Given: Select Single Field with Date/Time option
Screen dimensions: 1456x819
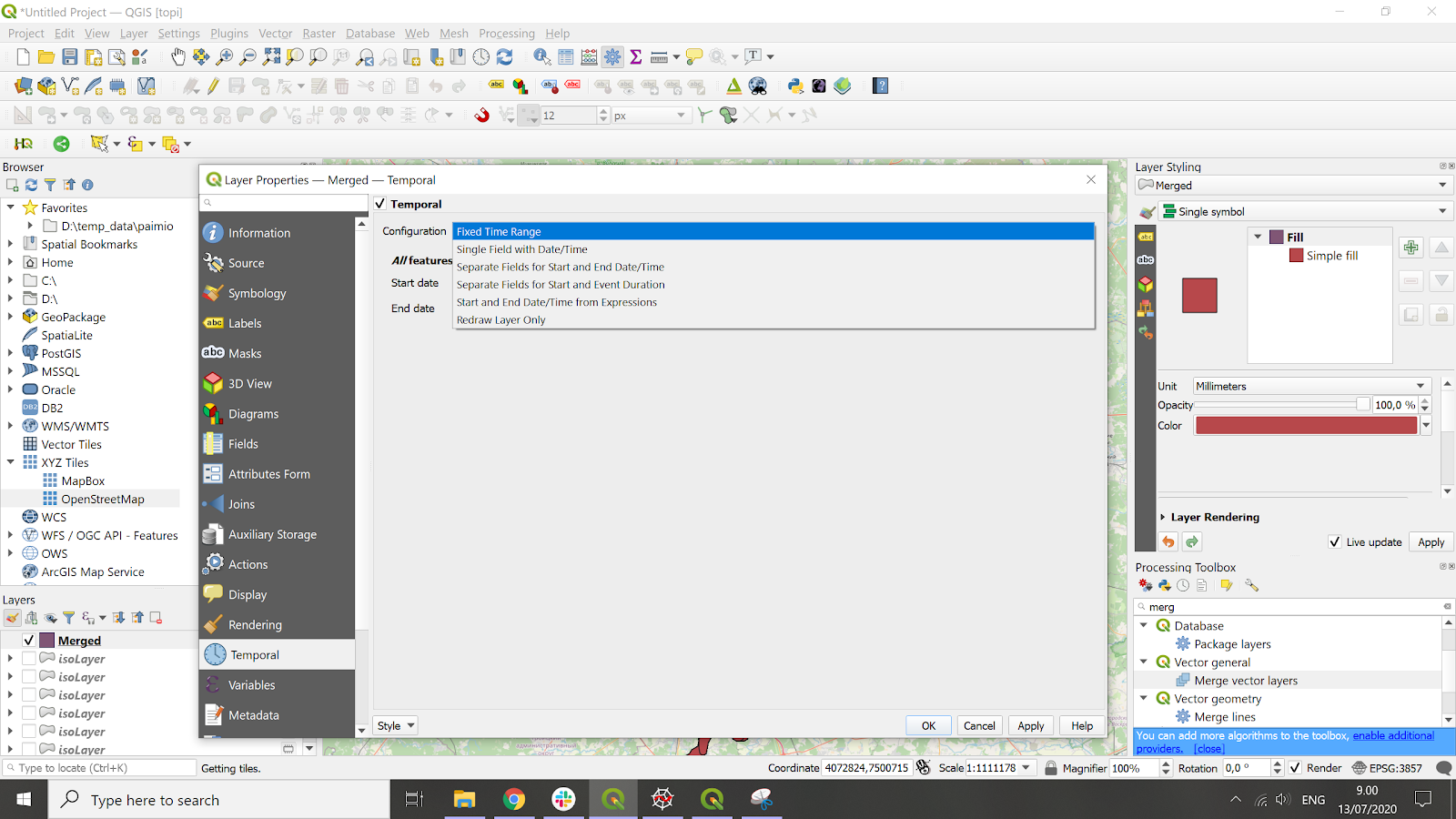Looking at the screenshot, I should [773, 249].
